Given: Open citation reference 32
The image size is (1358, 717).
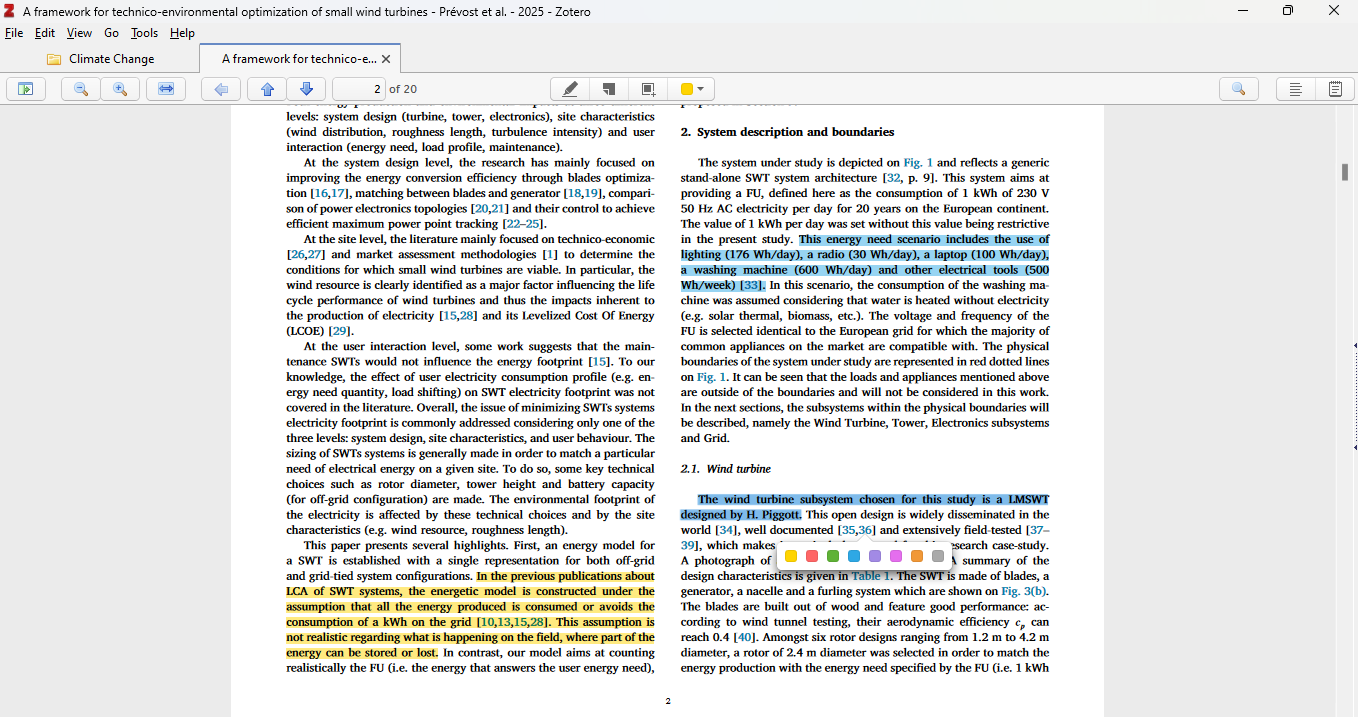Looking at the screenshot, I should pos(893,178).
